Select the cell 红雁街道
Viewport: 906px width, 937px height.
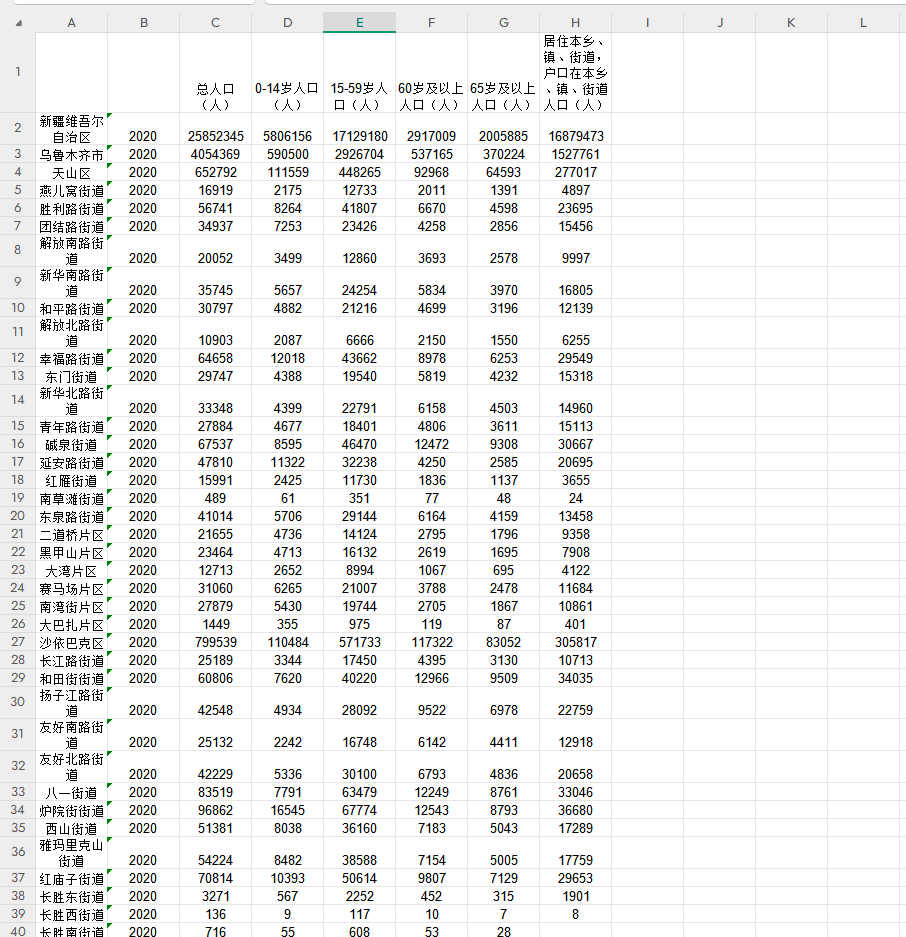(x=72, y=480)
